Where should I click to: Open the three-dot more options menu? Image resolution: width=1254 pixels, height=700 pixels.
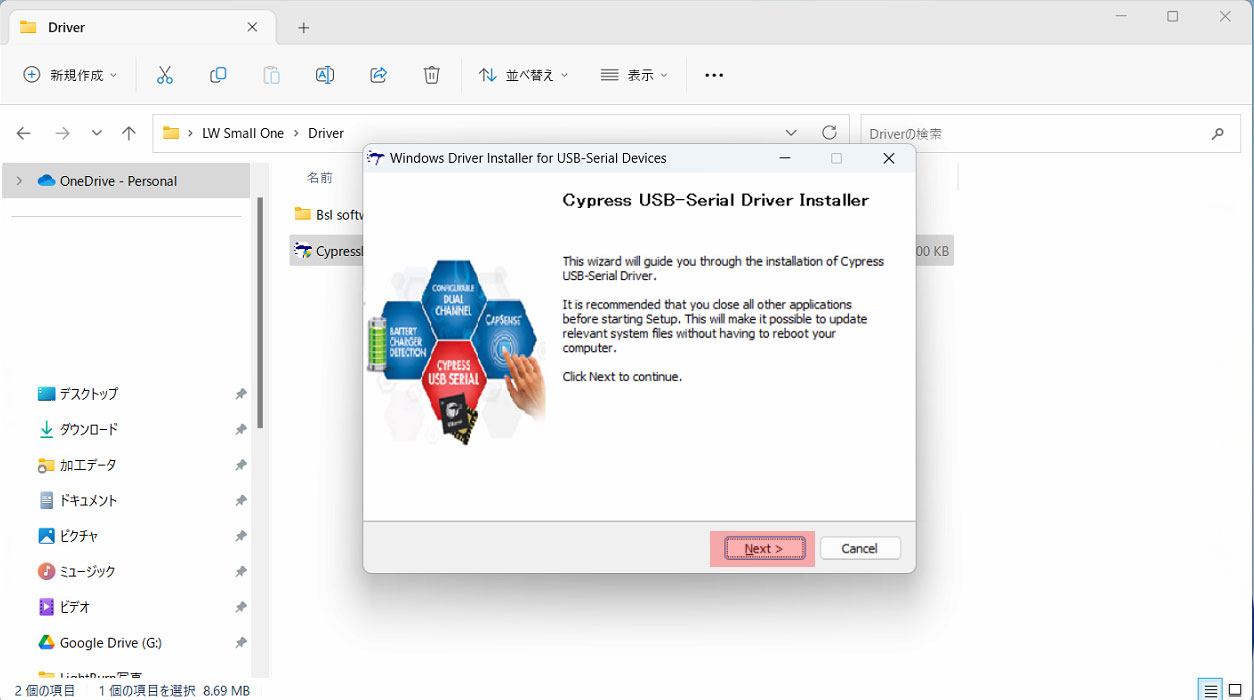714,75
